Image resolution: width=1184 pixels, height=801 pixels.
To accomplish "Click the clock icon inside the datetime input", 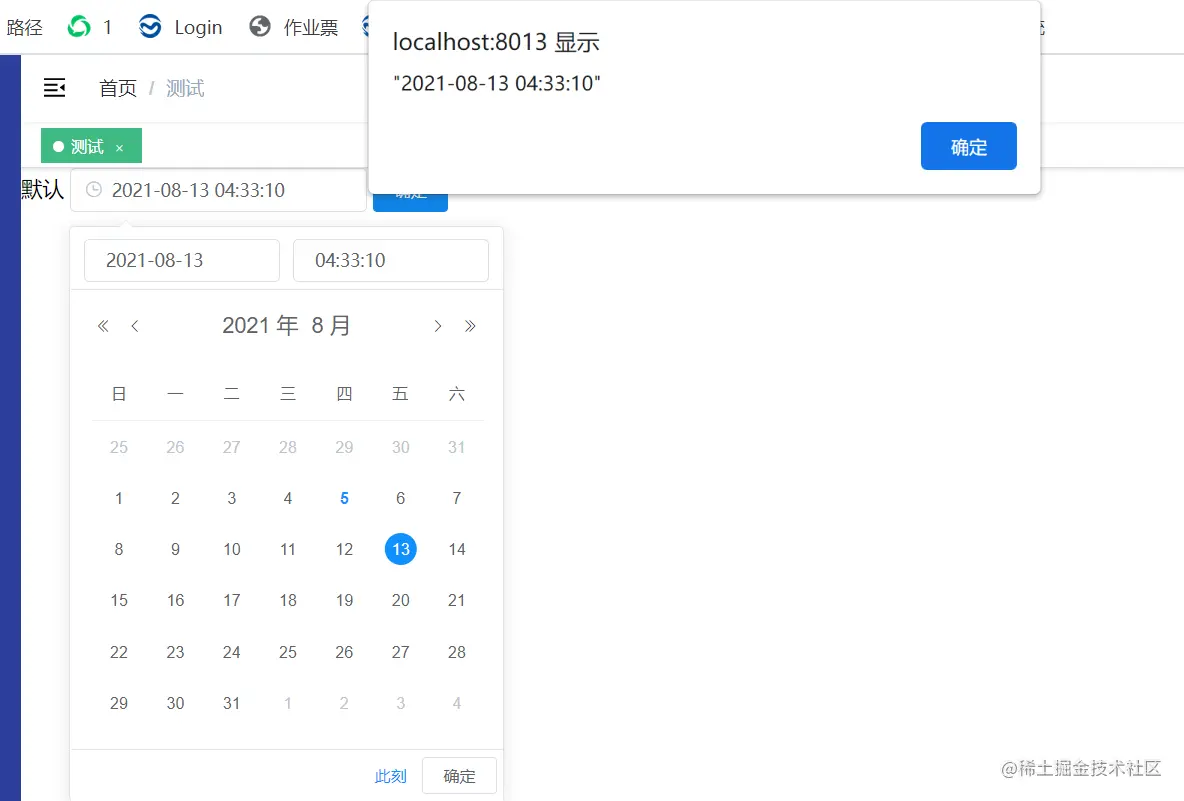I will [x=96, y=190].
